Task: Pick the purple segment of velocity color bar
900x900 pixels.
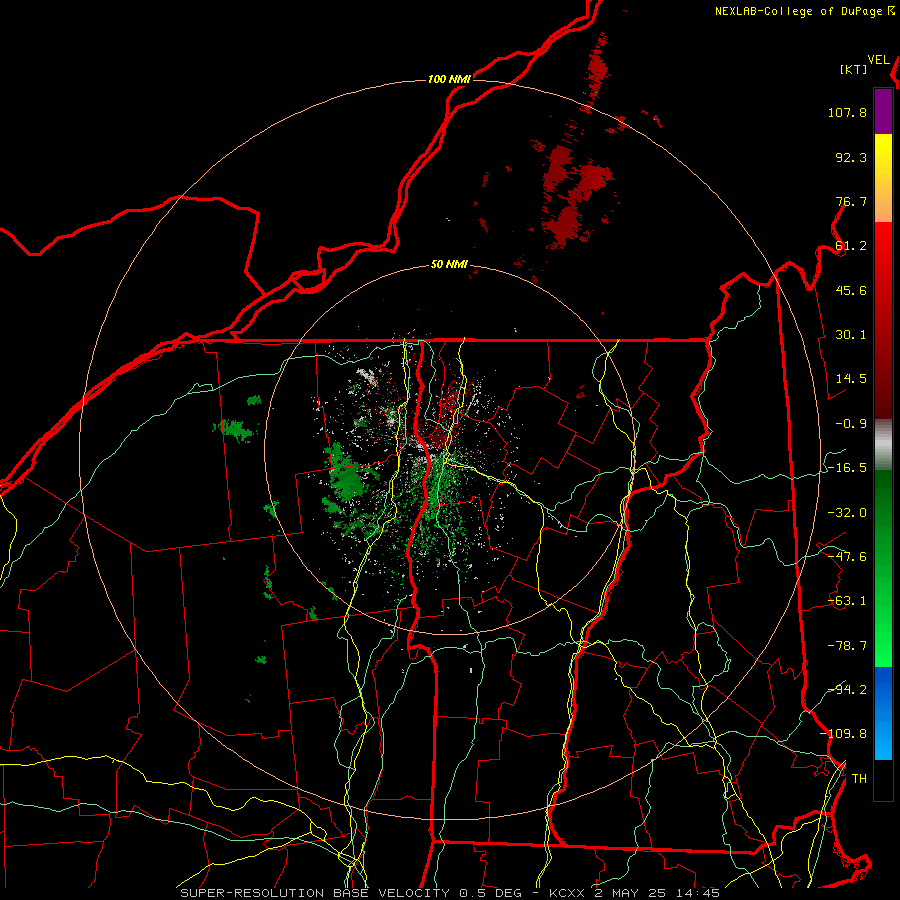Action: click(x=883, y=111)
